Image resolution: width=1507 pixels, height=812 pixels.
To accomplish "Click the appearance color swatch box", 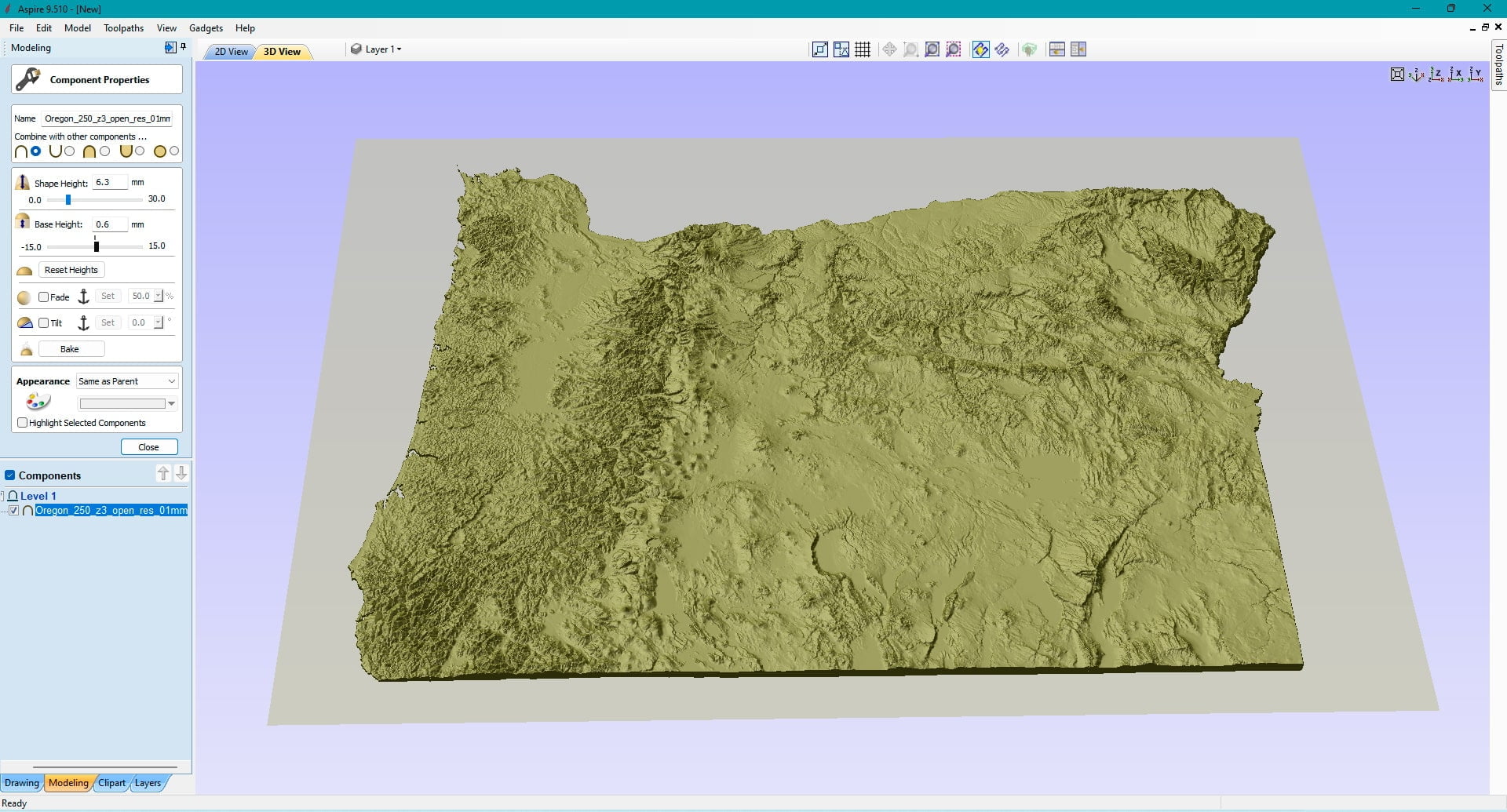I will pyautogui.click(x=122, y=404).
